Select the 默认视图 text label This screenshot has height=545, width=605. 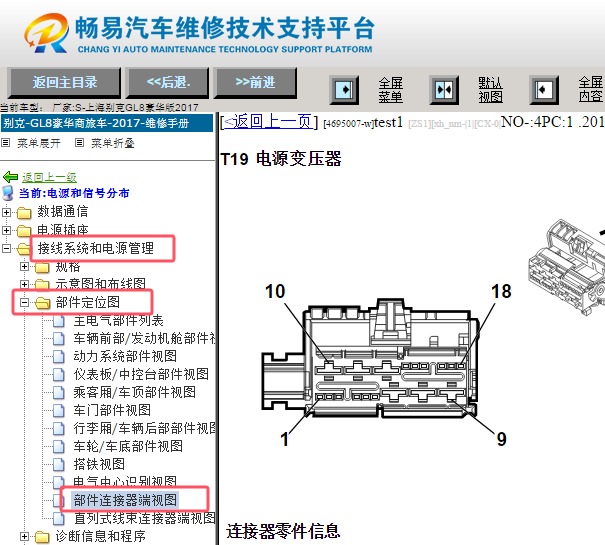pyautogui.click(x=490, y=90)
